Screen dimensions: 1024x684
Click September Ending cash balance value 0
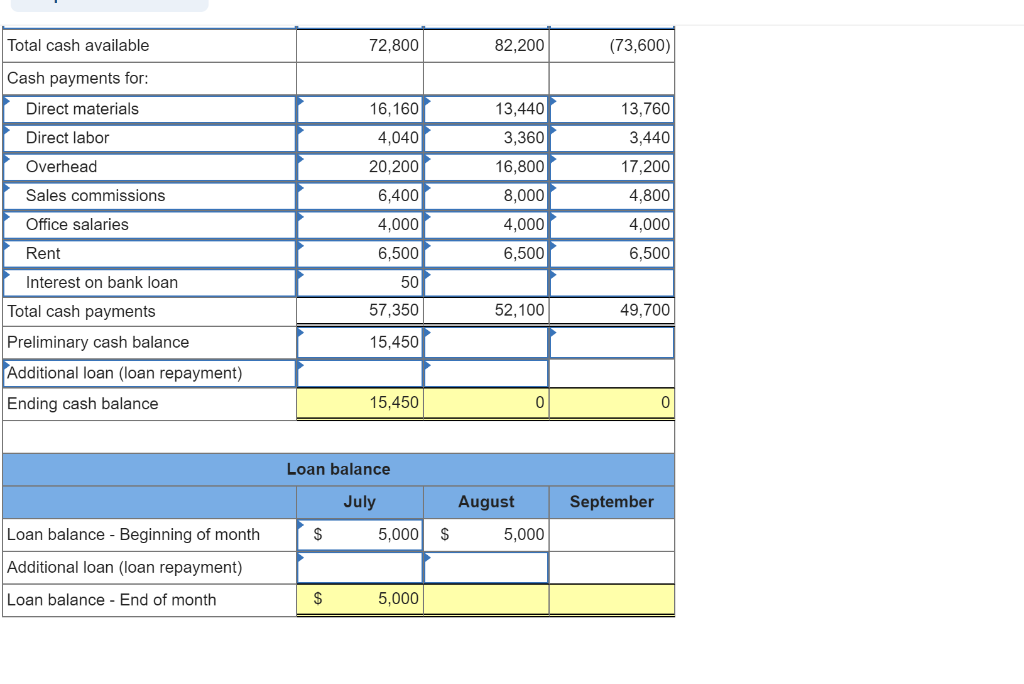pyautogui.click(x=612, y=403)
